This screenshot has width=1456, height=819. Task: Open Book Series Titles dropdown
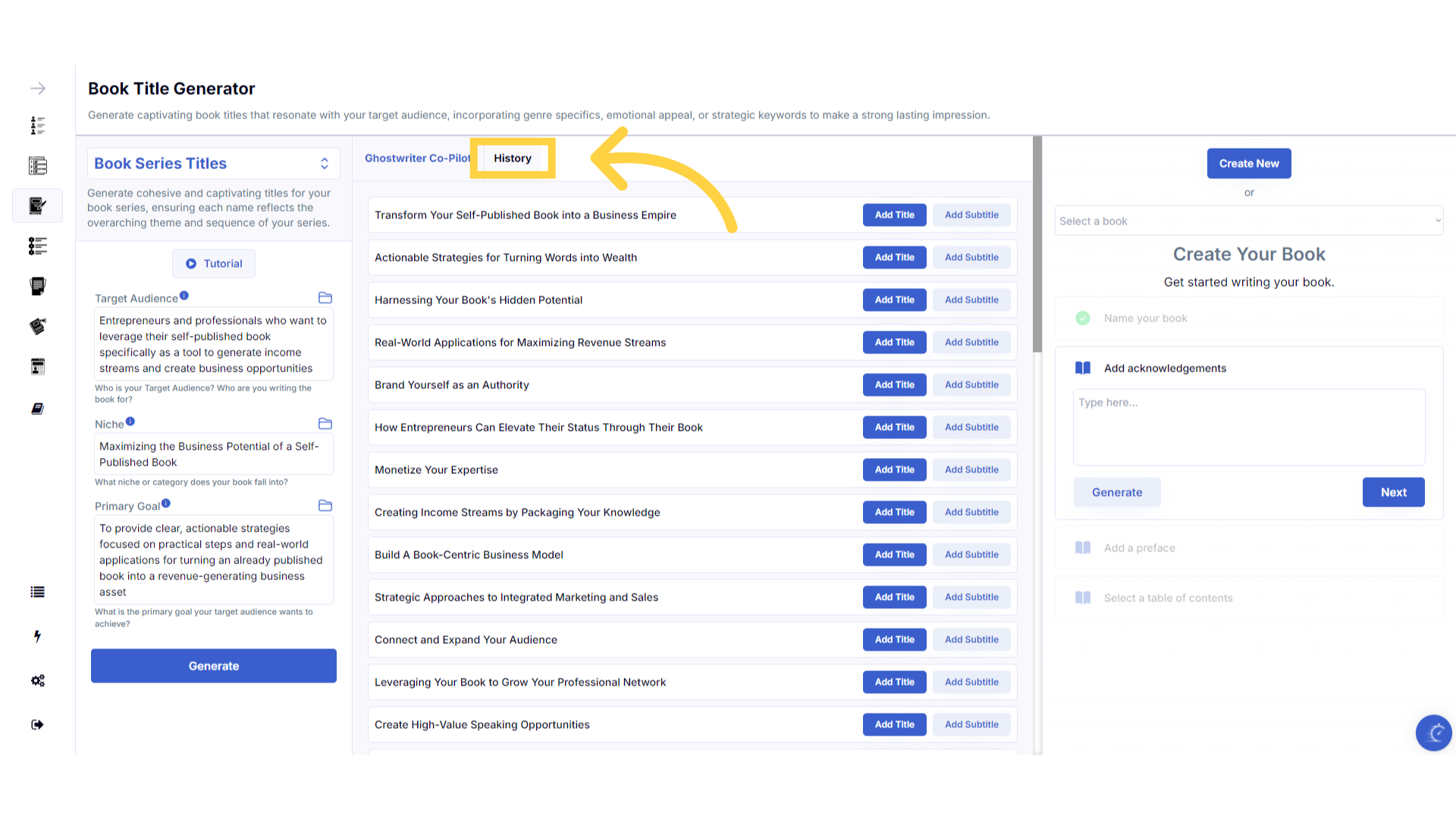pyautogui.click(x=214, y=164)
